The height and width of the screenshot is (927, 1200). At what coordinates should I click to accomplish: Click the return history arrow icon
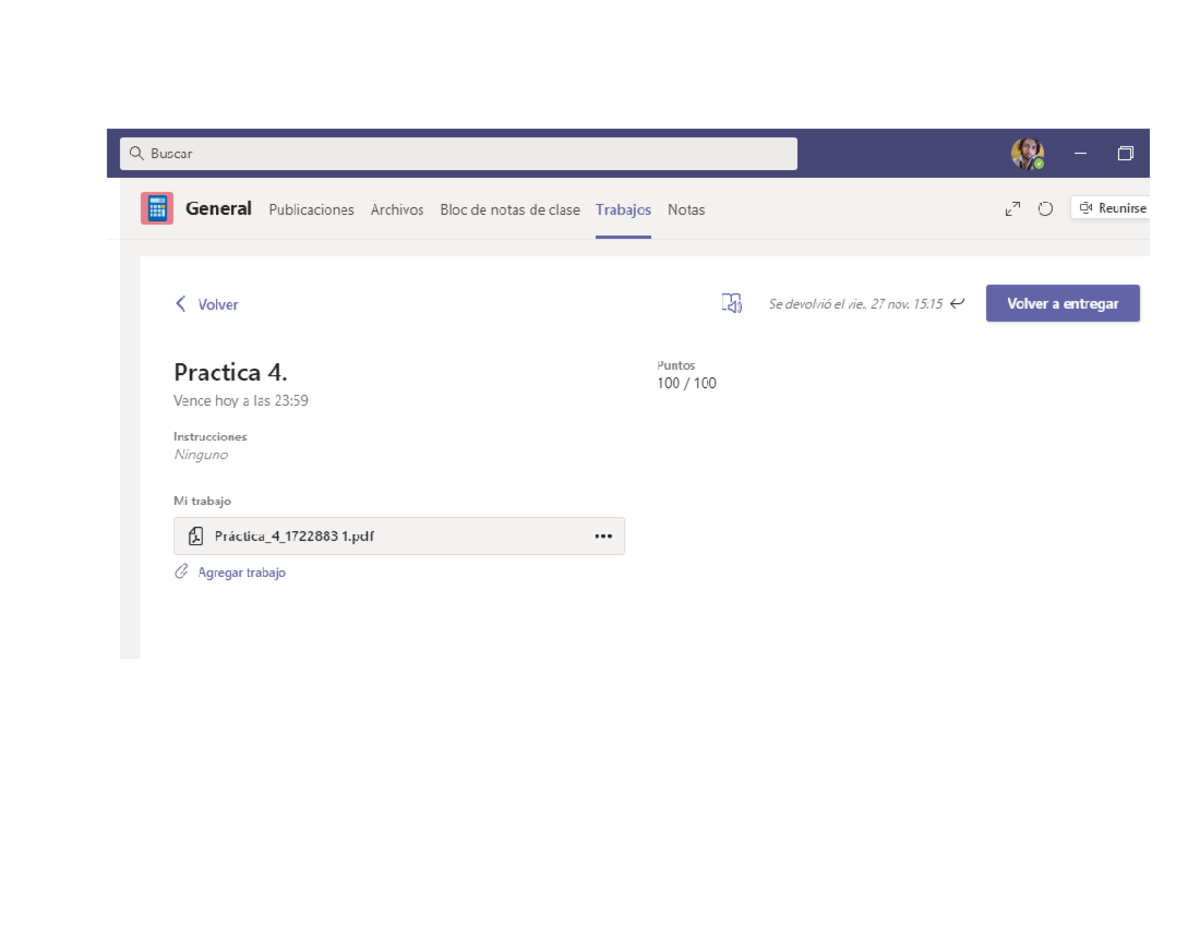pyautogui.click(x=958, y=304)
